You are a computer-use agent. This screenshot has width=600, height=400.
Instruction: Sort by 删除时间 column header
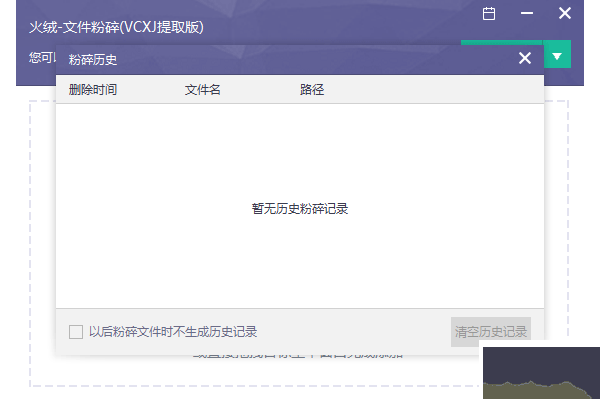pyautogui.click(x=93, y=90)
